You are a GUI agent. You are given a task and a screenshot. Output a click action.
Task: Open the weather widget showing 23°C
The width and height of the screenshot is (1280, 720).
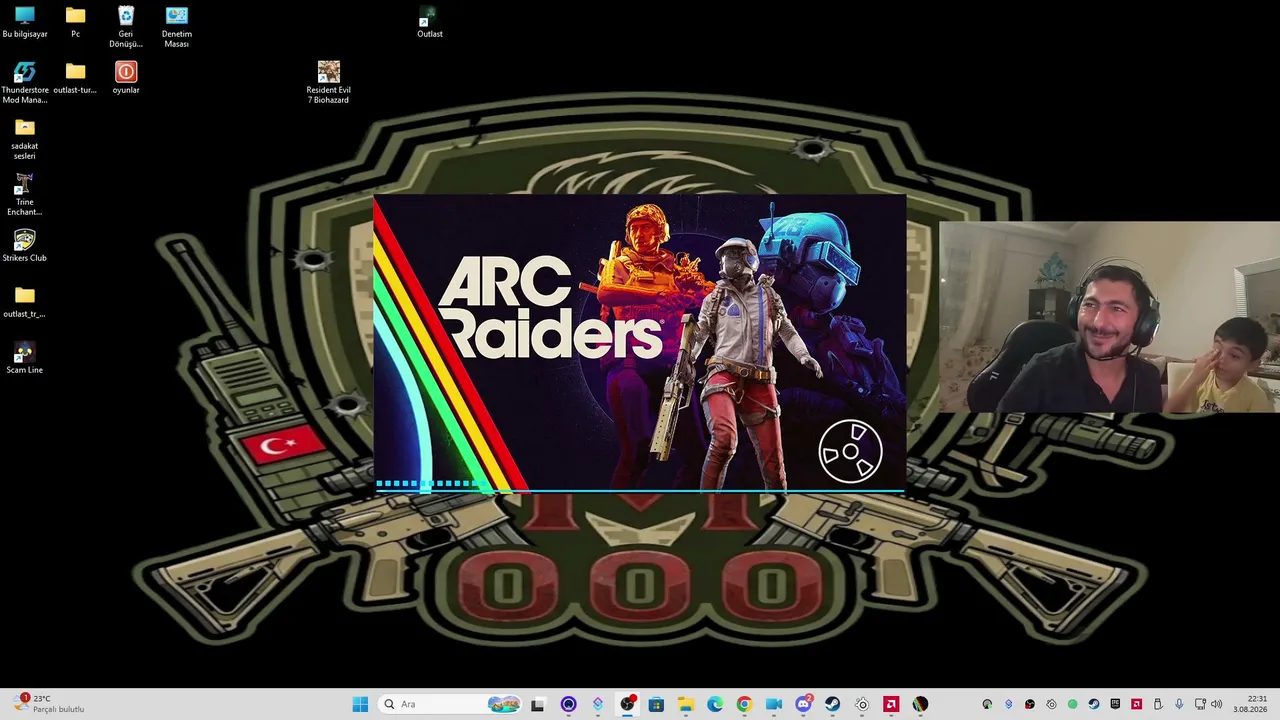coord(49,704)
